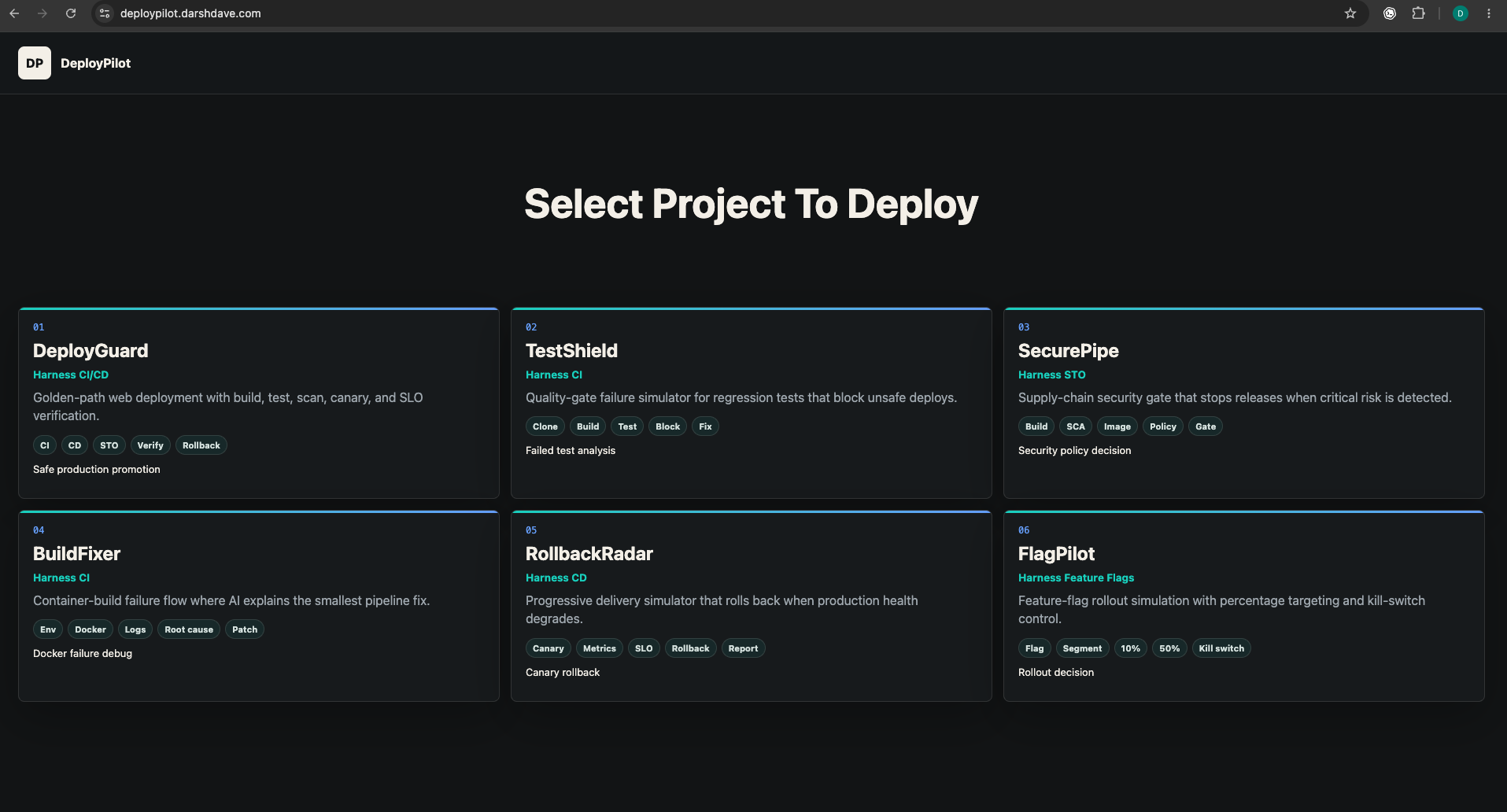This screenshot has width=1507, height=812.
Task: Click the browser forward arrow
Action: (42, 13)
